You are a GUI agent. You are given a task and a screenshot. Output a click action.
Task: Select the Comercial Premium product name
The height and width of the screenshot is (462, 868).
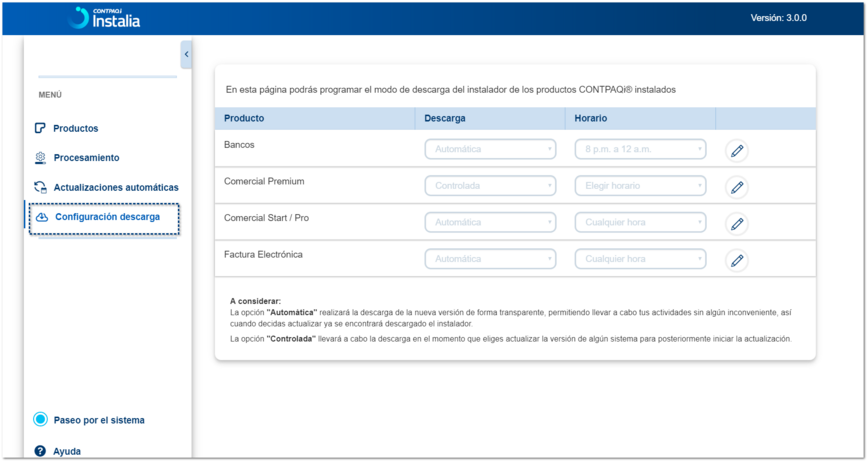pyautogui.click(x=264, y=181)
